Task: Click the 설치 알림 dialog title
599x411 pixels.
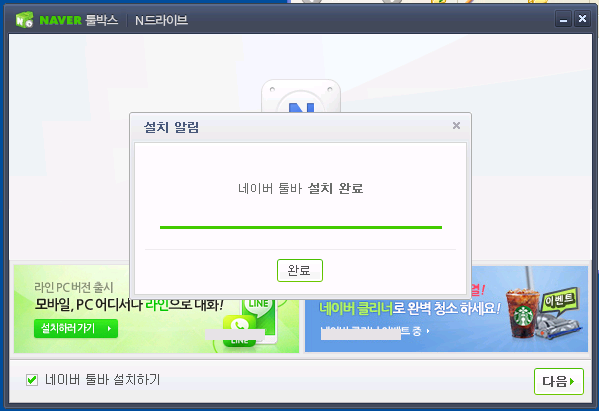Action: tap(171, 127)
